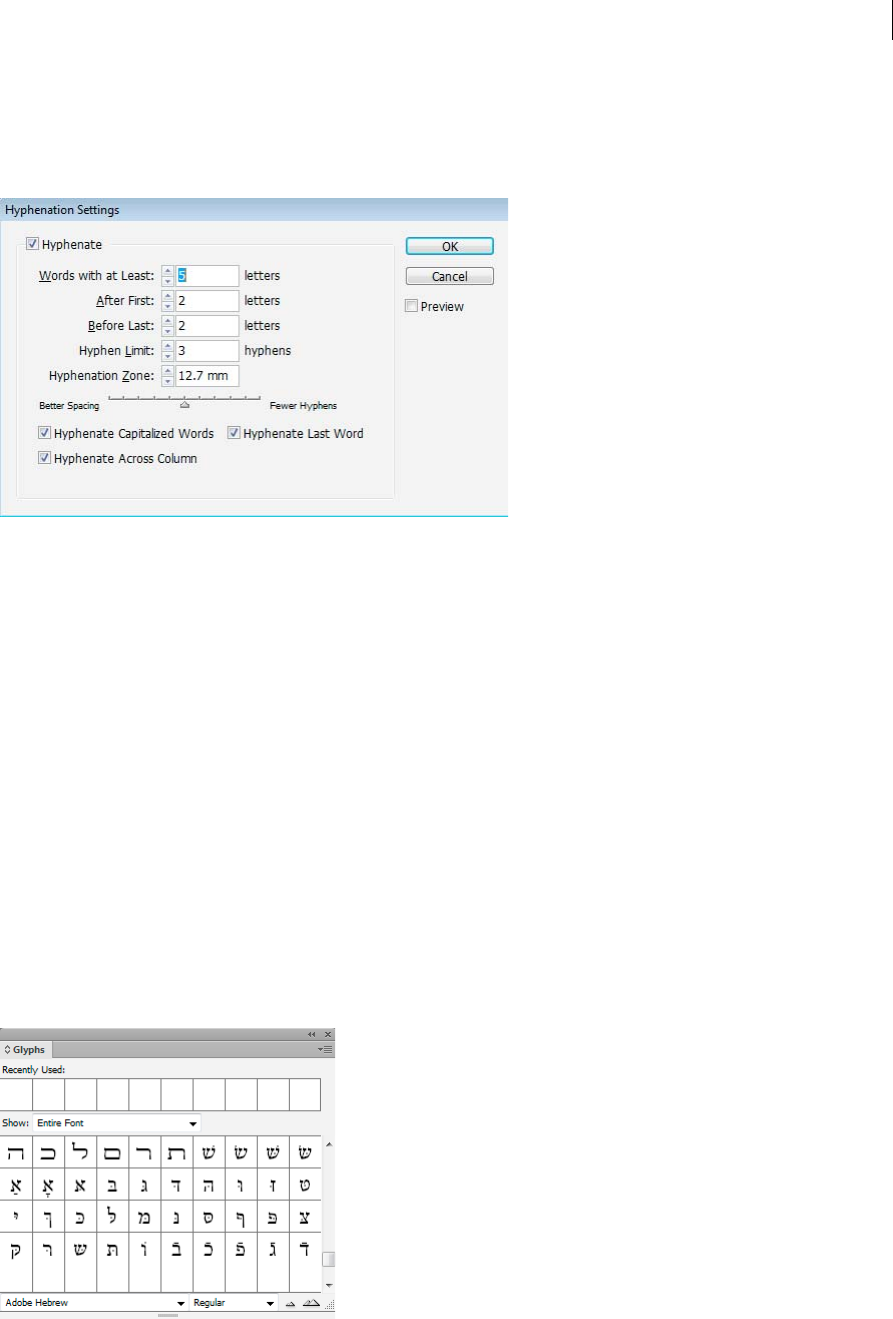
Task: Select the alef with patah glyph (אַ)
Action: click(16, 1186)
